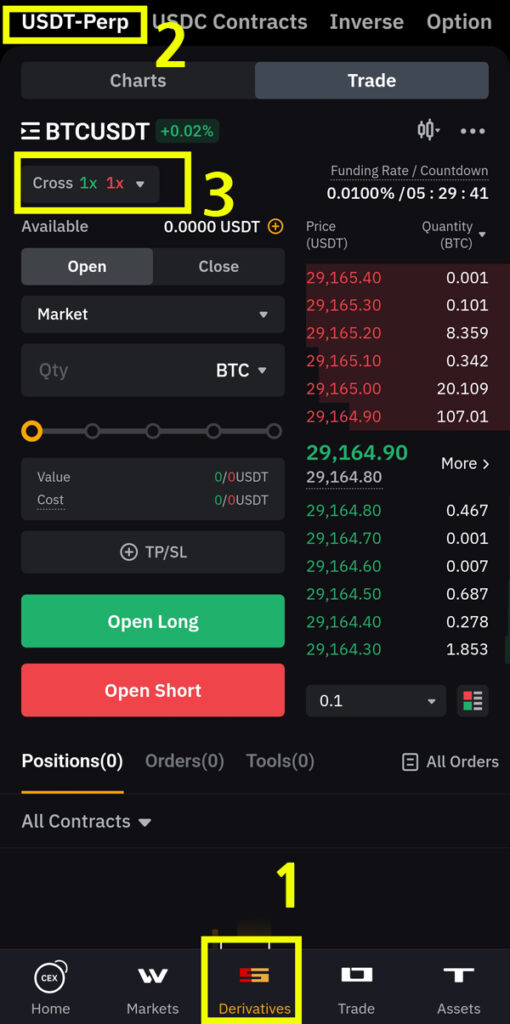Select the Open position toggle
510x1024 pixels.
click(x=87, y=266)
